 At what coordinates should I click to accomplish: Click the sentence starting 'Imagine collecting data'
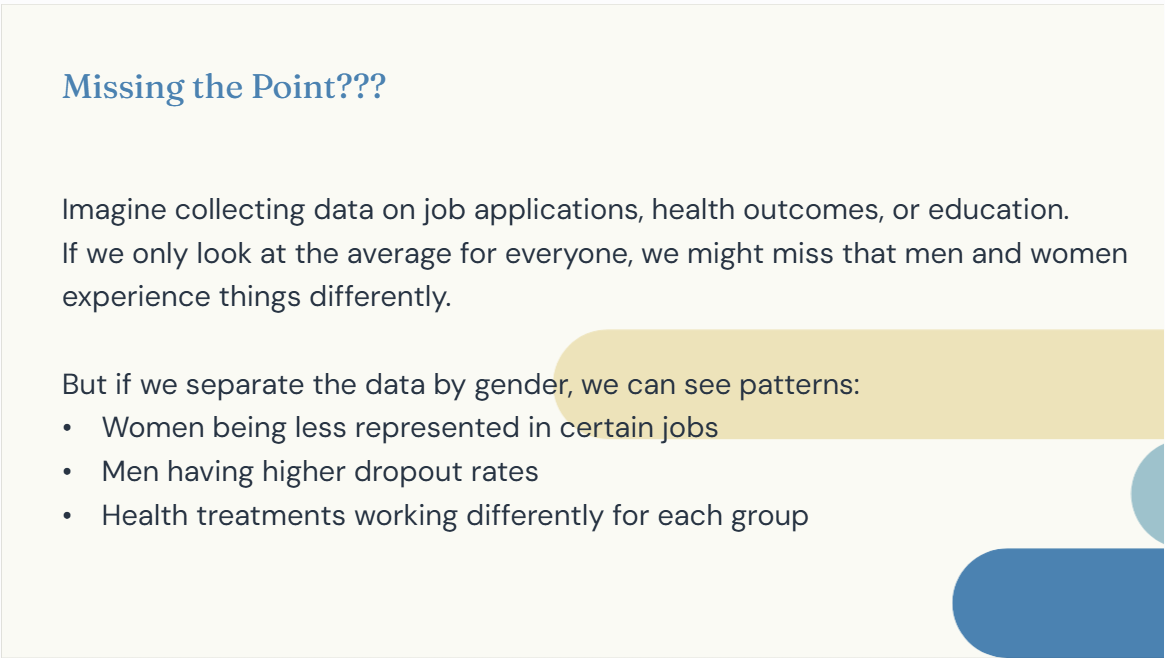tap(565, 209)
